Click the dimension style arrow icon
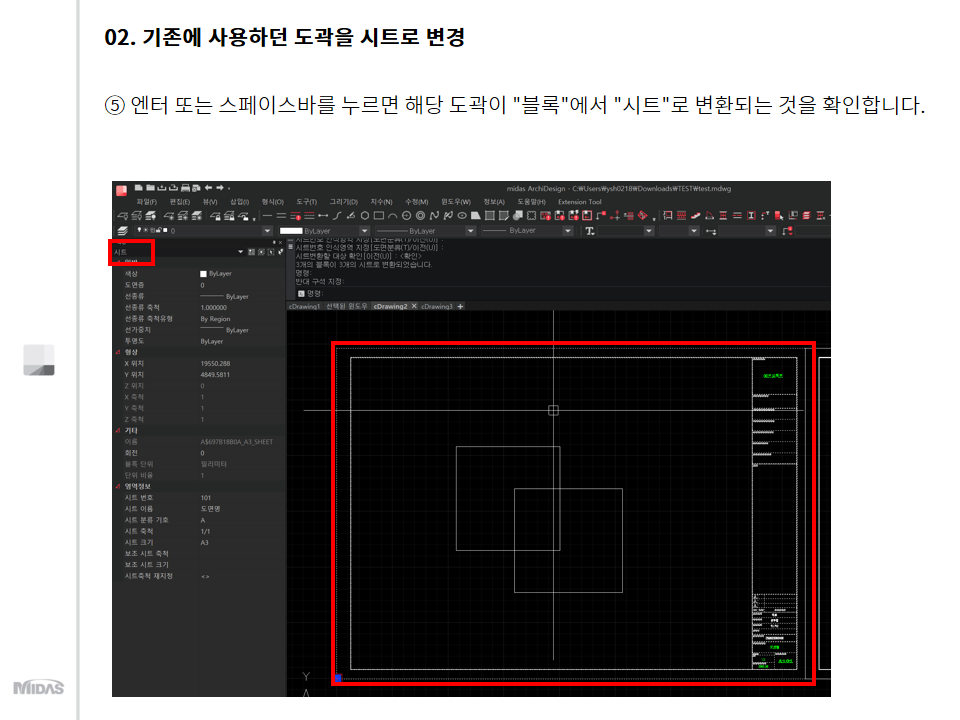This screenshot has width=960, height=720. (x=711, y=231)
